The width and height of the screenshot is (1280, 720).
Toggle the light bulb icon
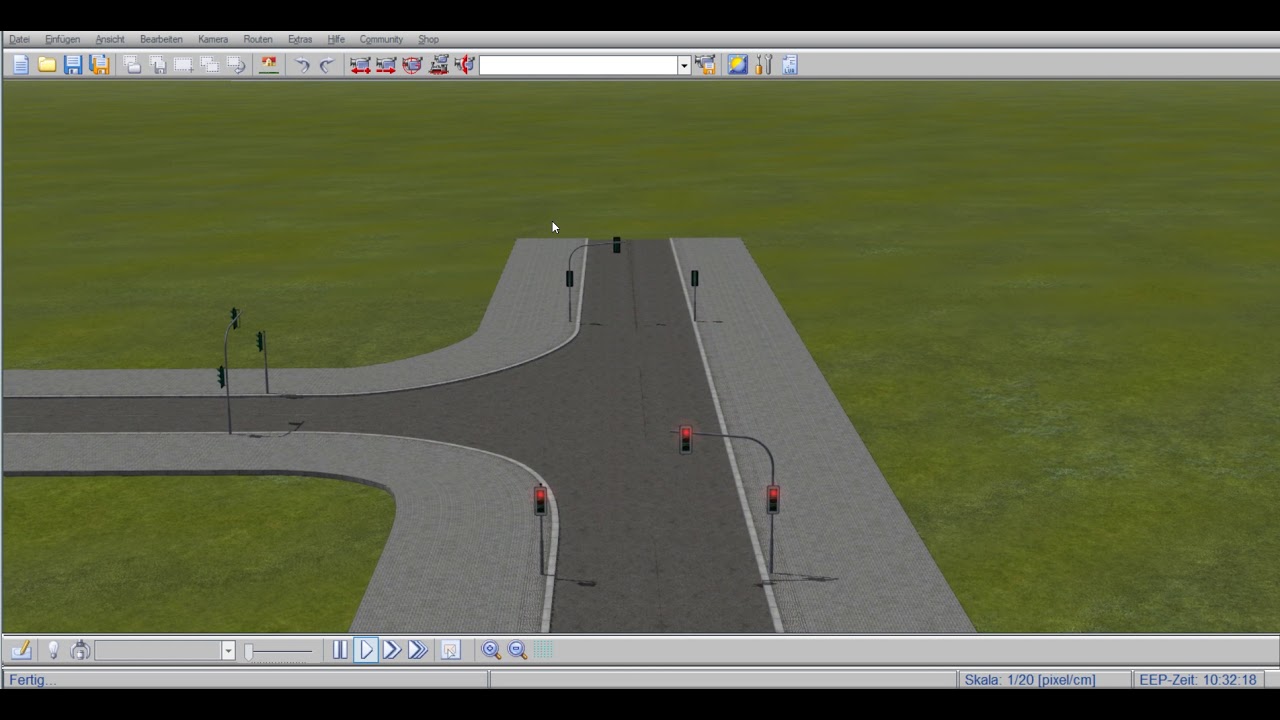(x=54, y=650)
